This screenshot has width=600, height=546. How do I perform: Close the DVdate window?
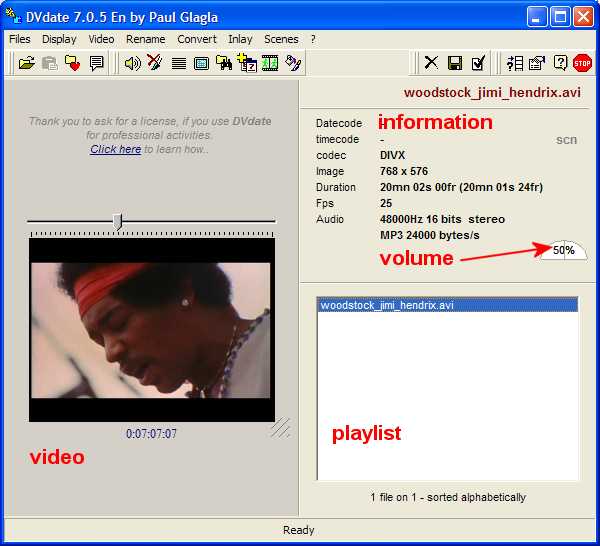(584, 17)
